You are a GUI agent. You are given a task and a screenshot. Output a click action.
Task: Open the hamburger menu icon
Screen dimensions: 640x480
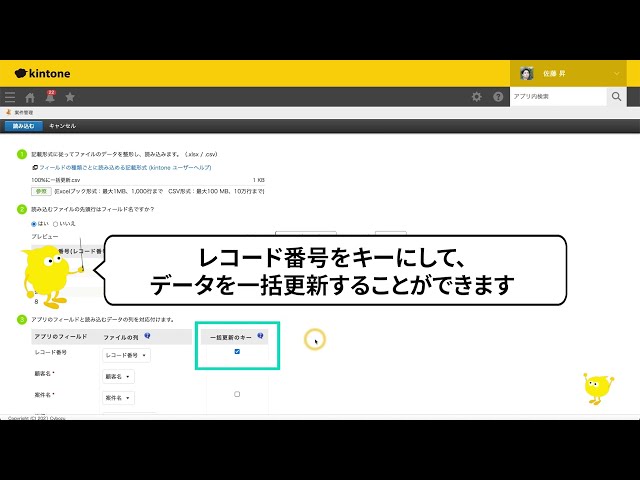point(10,97)
